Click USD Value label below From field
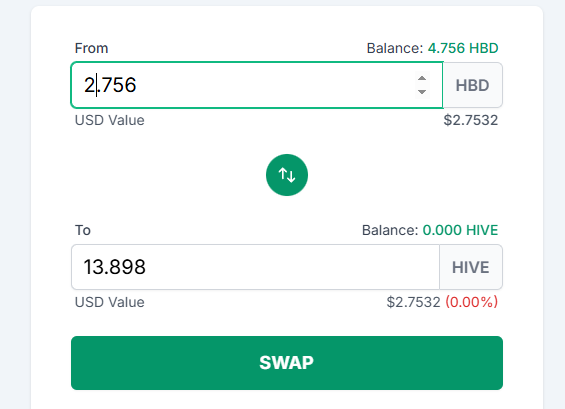The image size is (565, 409). (x=110, y=120)
